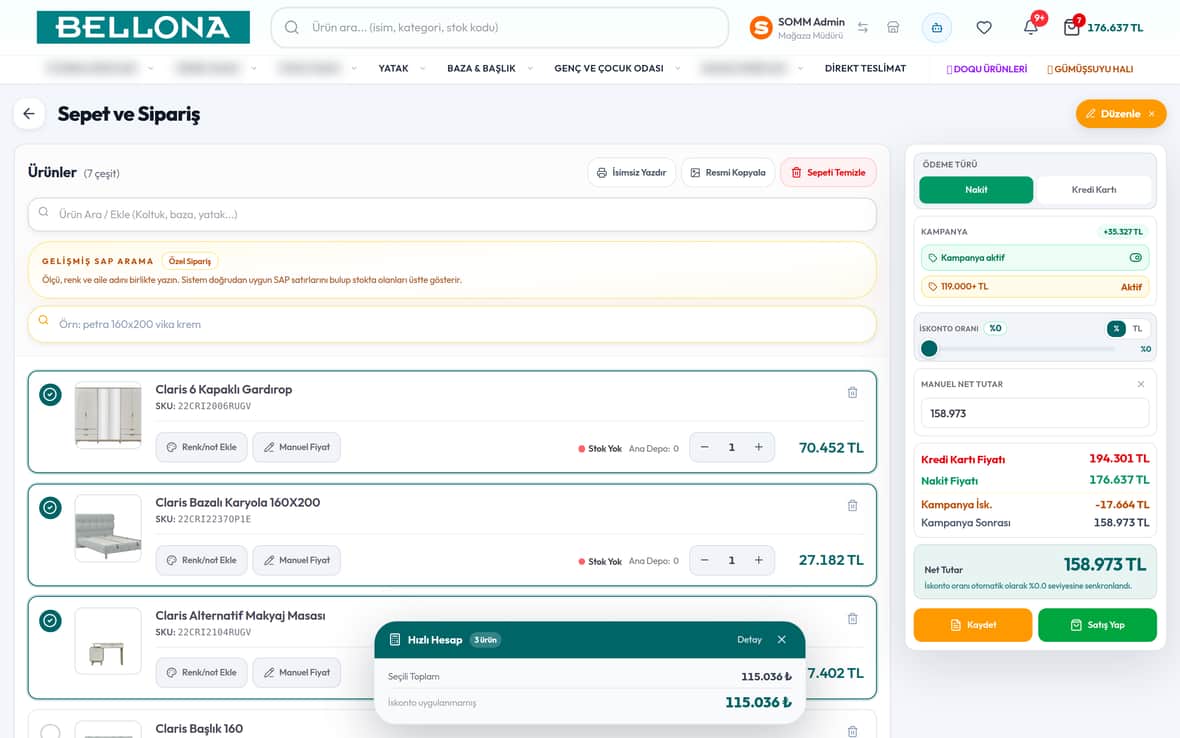Open Detay in Hızlı Hesap popup

(x=749, y=639)
